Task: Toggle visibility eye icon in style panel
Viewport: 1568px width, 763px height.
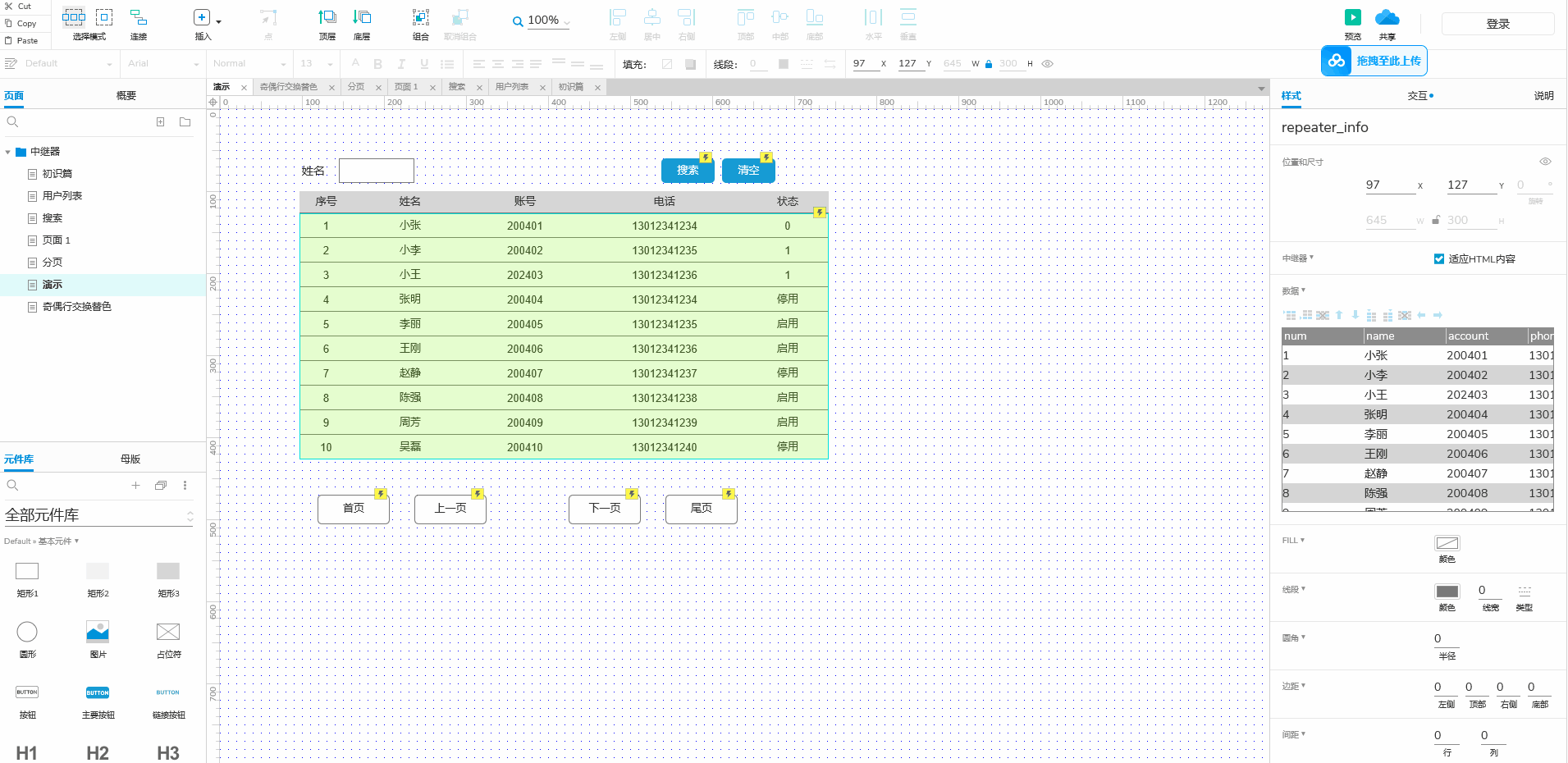Action: coord(1545,162)
